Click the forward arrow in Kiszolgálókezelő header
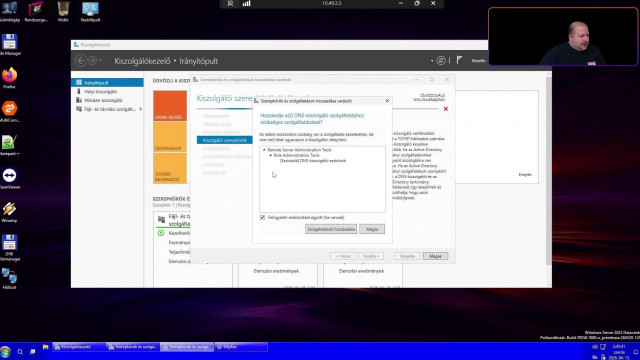This screenshot has width=640, height=360. [93, 61]
